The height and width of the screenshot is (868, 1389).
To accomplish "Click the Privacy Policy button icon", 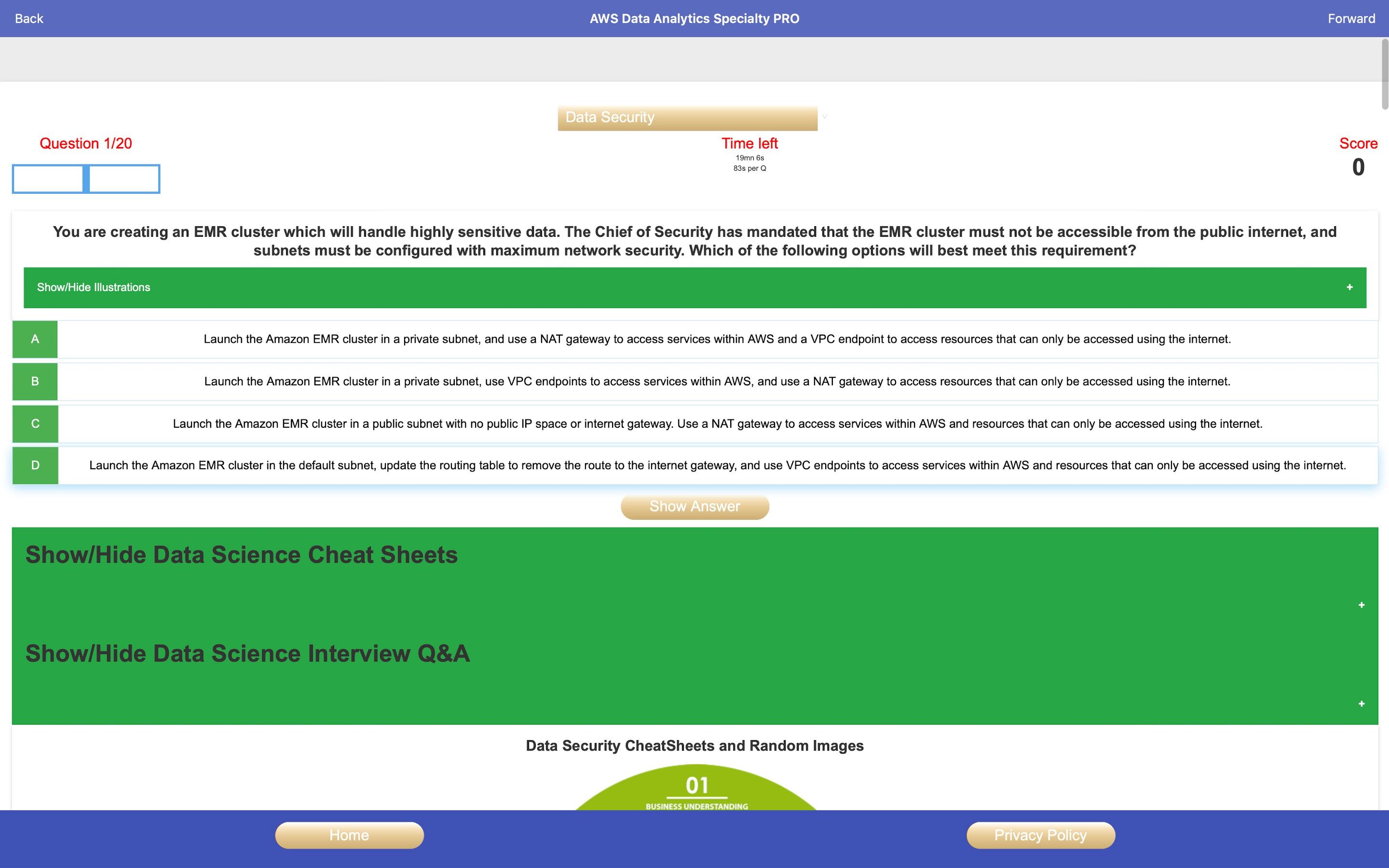I will point(1039,835).
